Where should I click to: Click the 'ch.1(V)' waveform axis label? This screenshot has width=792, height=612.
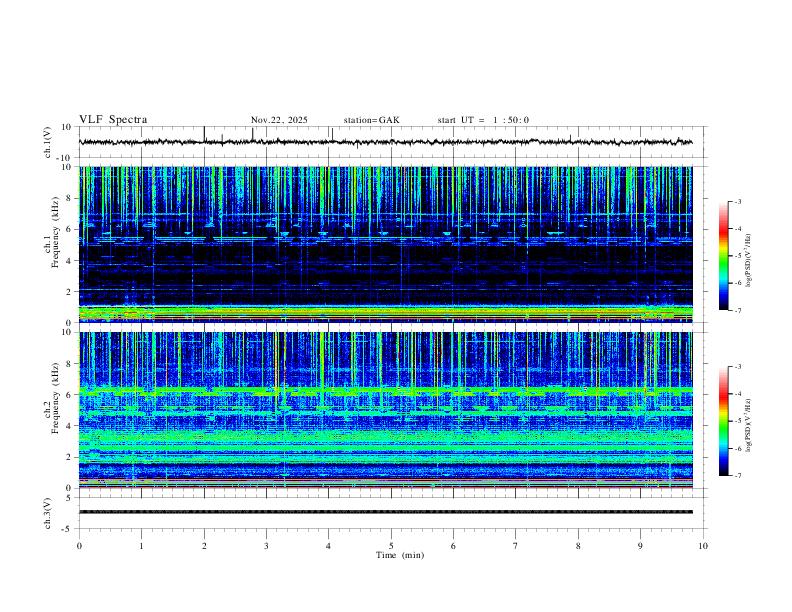48,142
